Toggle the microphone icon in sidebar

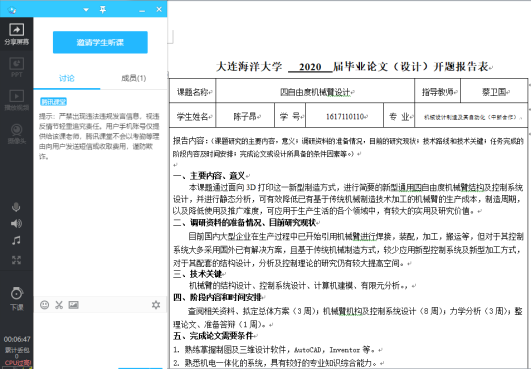[x=16, y=207]
